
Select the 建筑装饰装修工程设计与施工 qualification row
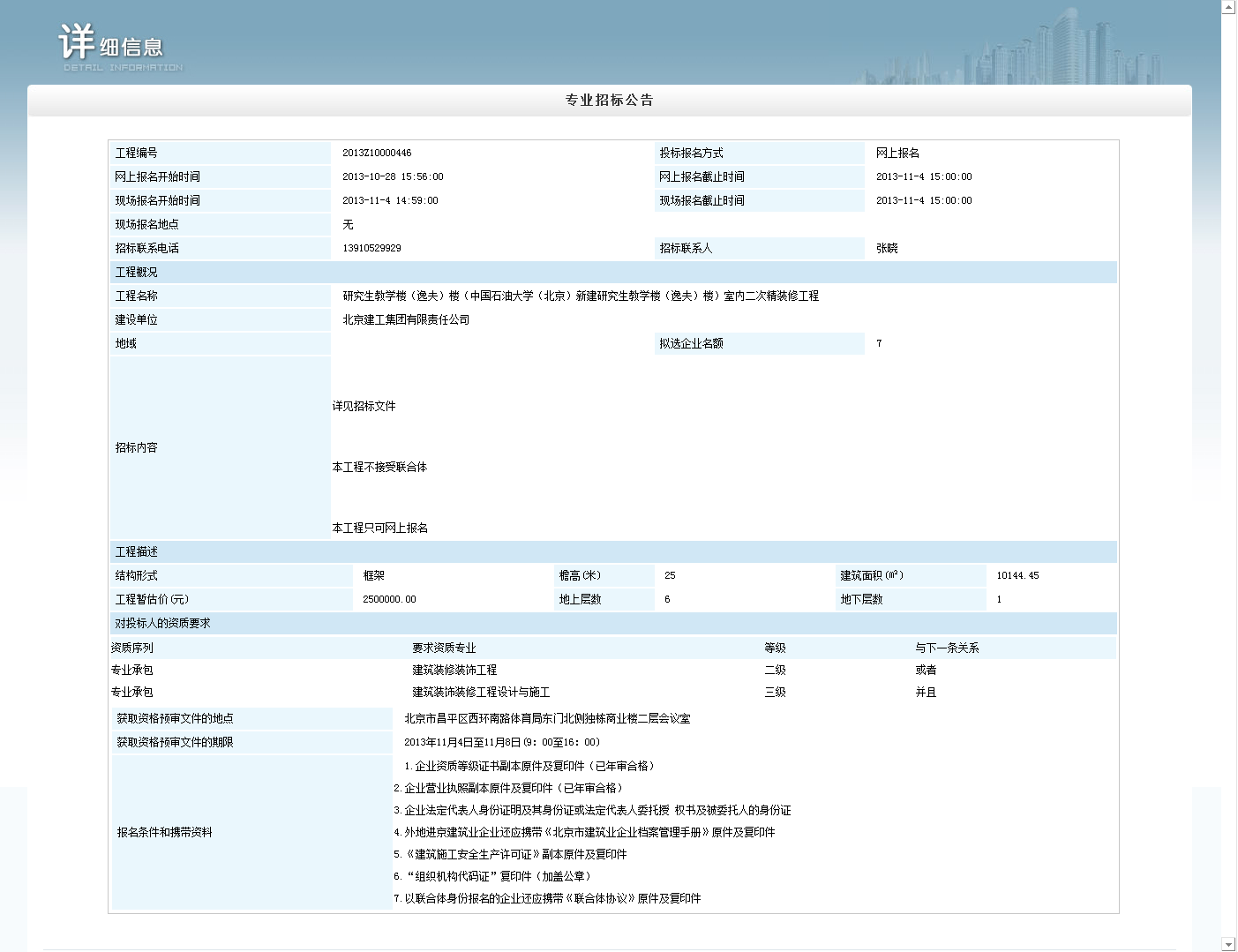(481, 693)
